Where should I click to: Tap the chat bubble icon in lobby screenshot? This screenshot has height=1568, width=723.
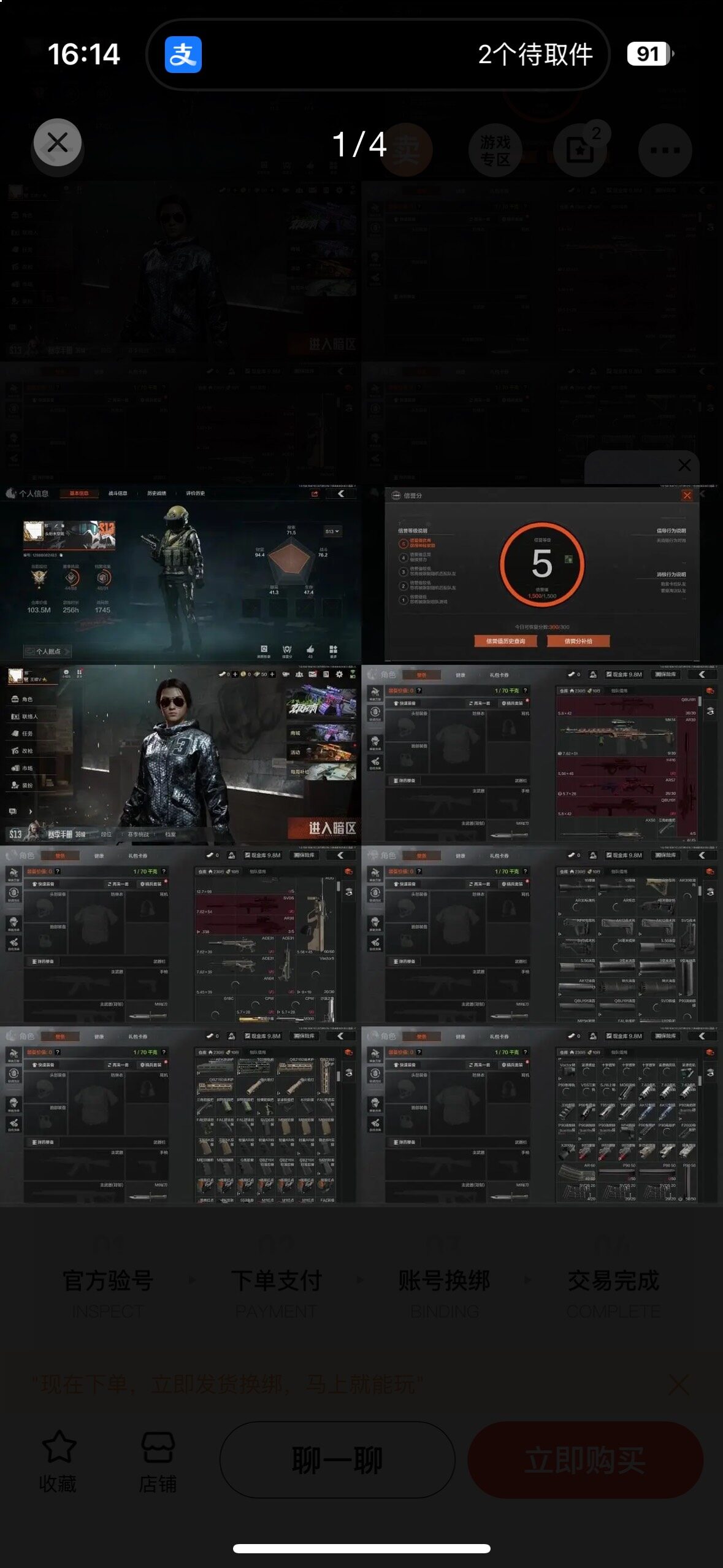tap(13, 811)
